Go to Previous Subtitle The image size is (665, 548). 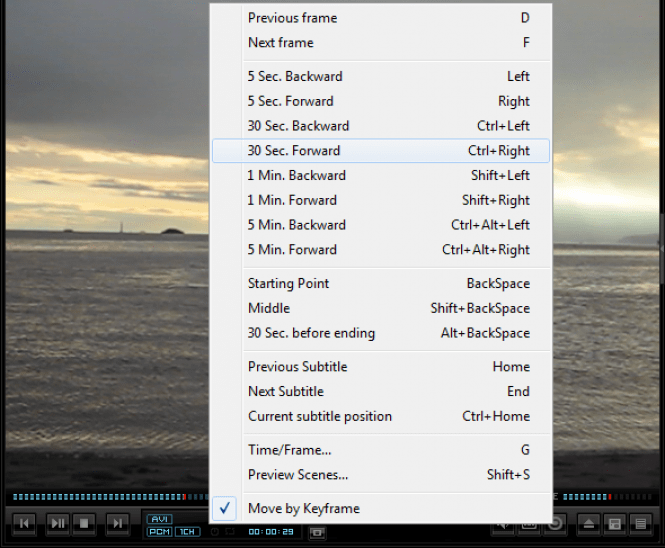point(381,366)
